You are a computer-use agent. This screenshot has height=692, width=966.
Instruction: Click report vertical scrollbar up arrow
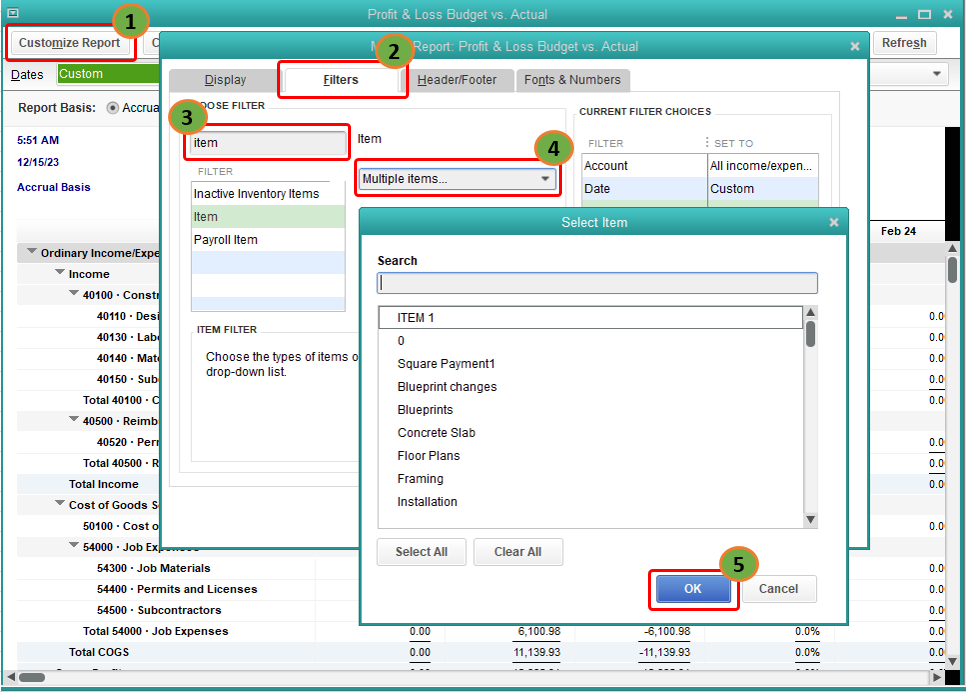click(x=952, y=248)
